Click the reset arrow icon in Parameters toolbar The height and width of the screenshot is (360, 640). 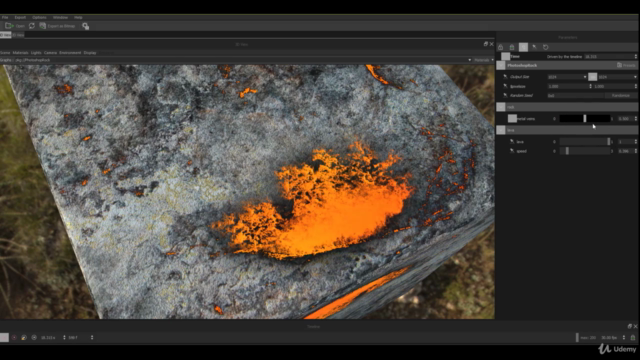tap(546, 47)
